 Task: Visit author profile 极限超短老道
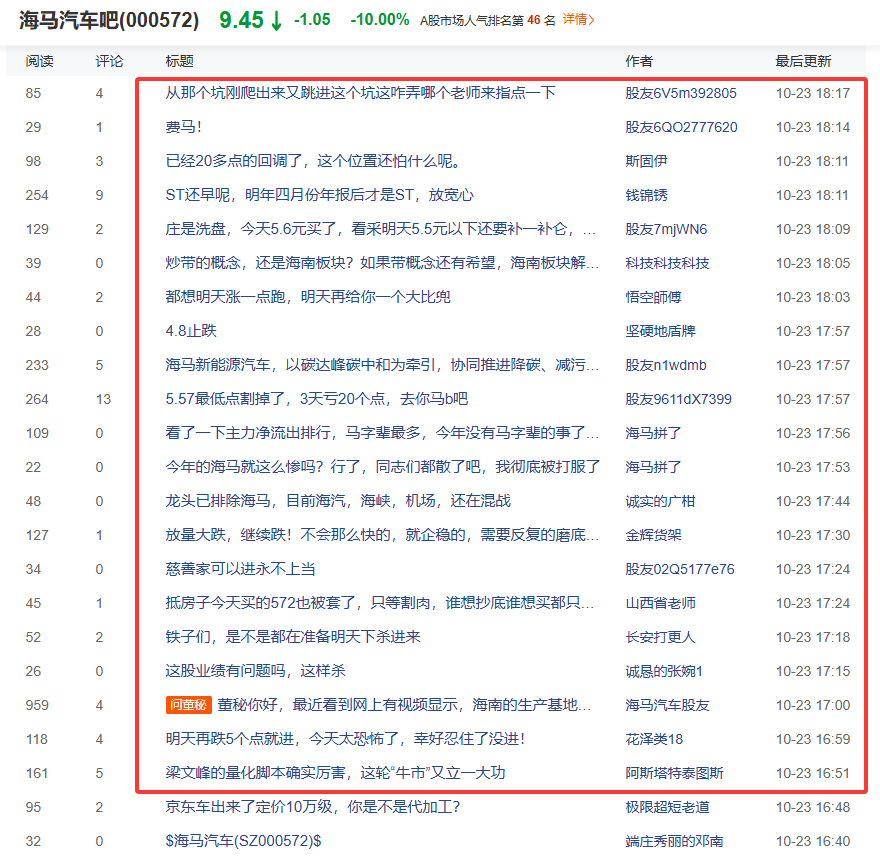pyautogui.click(x=667, y=807)
